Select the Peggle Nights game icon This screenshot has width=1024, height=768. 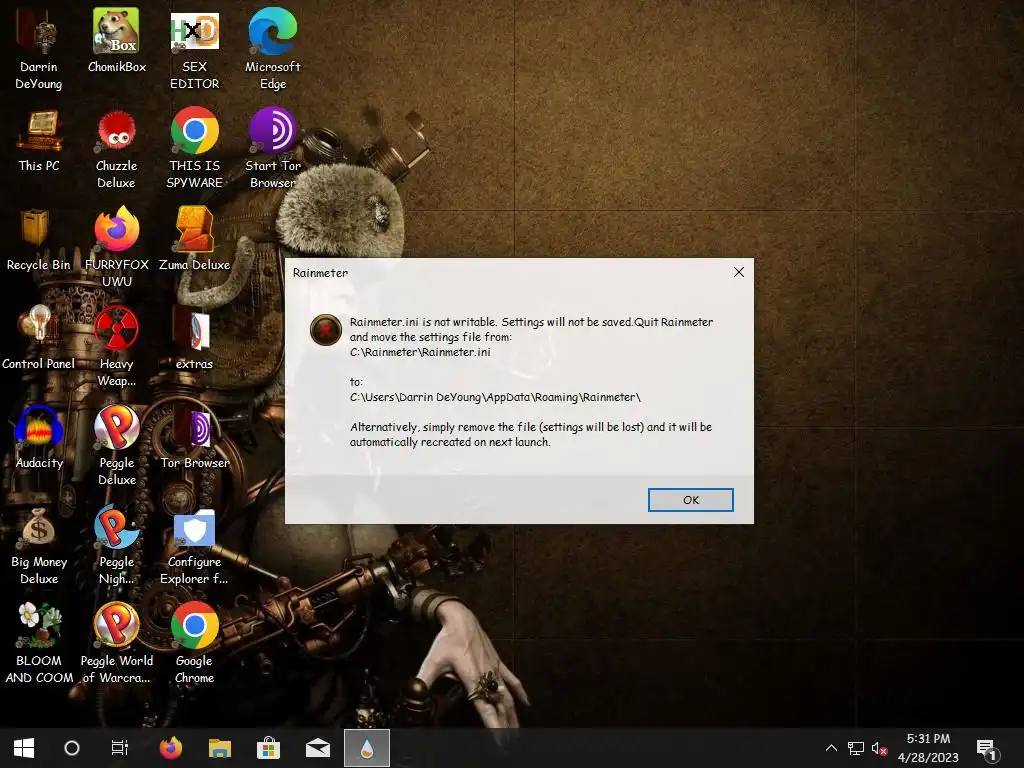coord(116,545)
